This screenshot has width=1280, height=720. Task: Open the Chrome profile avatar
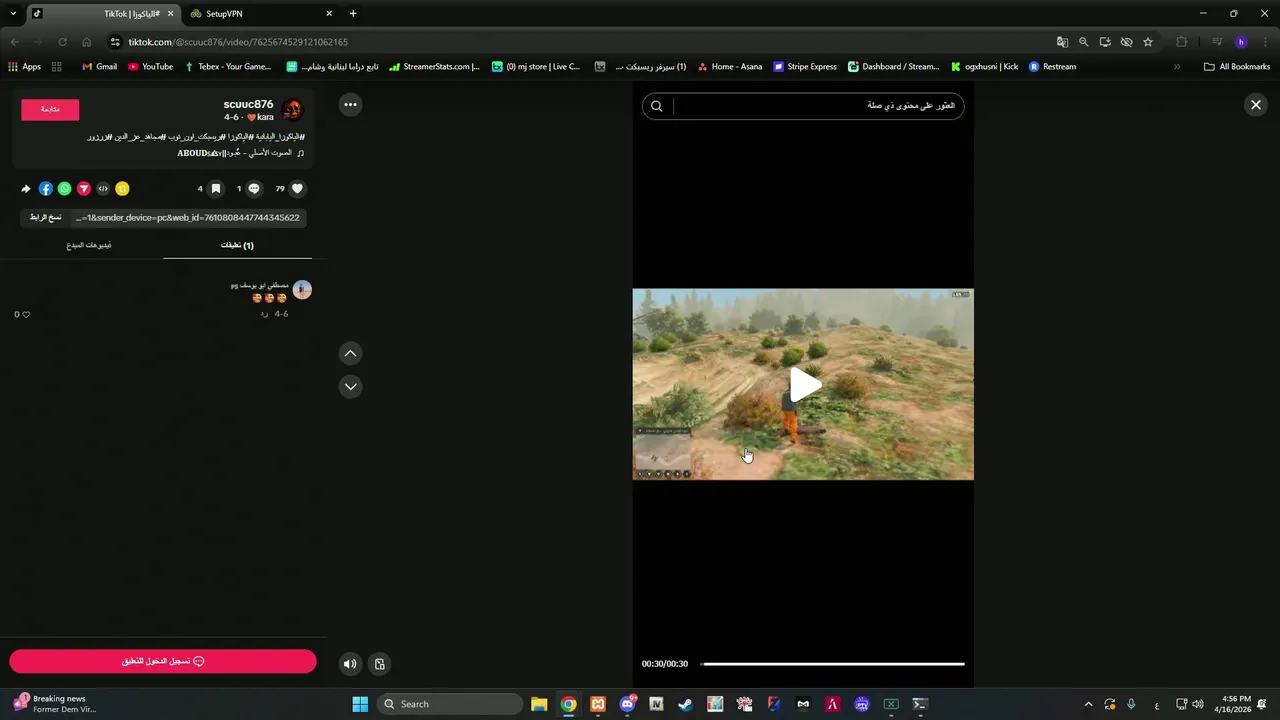(1241, 42)
